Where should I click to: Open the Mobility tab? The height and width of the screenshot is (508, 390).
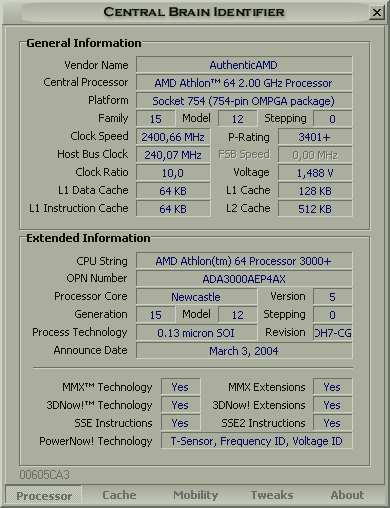click(x=196, y=495)
